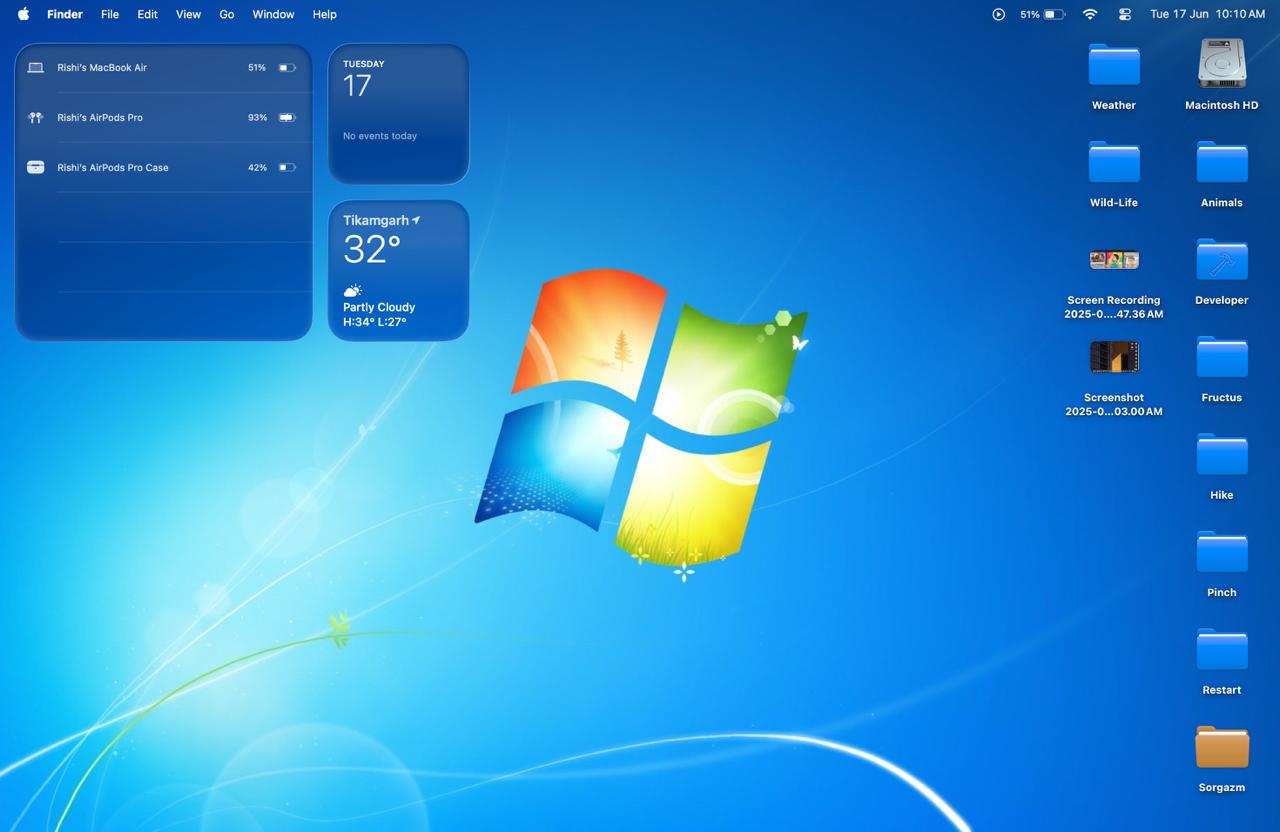This screenshot has height=832, width=1280.
Task: Click the H:34° L:27° forecast text
Action: pyautogui.click(x=375, y=322)
